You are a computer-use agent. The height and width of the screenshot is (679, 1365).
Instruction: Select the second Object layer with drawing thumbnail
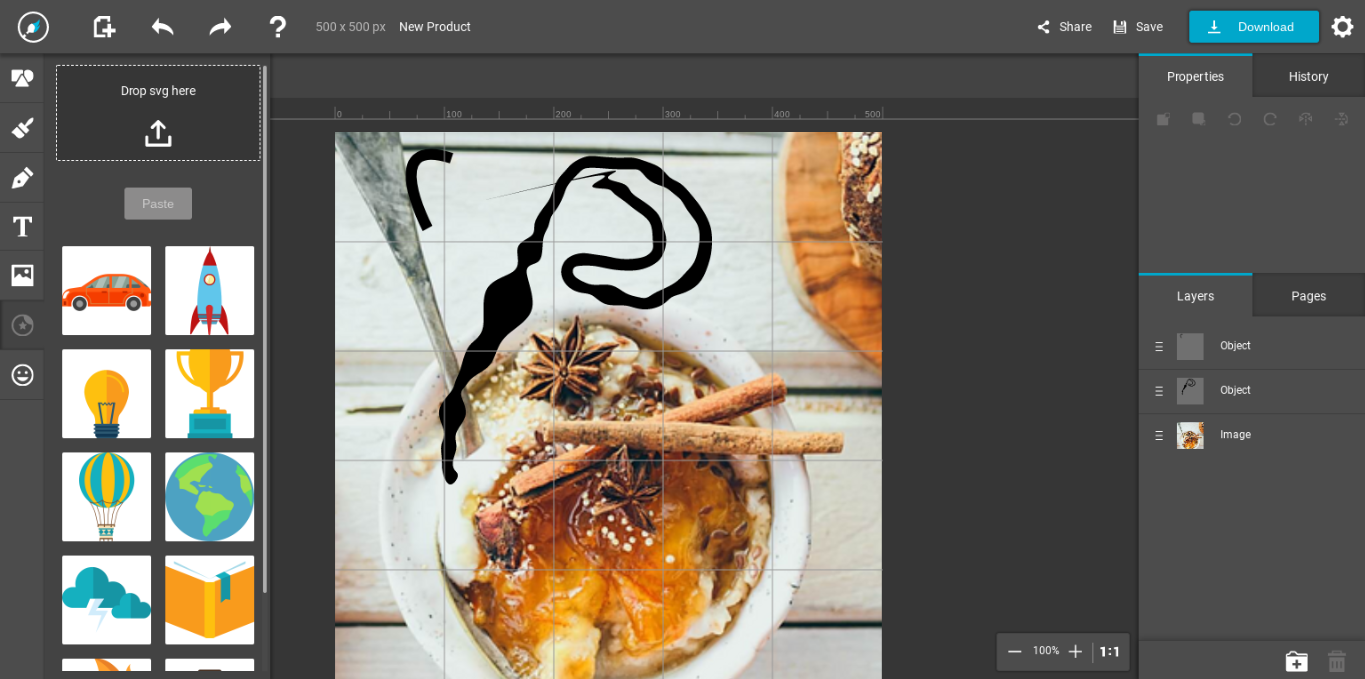tap(1252, 391)
